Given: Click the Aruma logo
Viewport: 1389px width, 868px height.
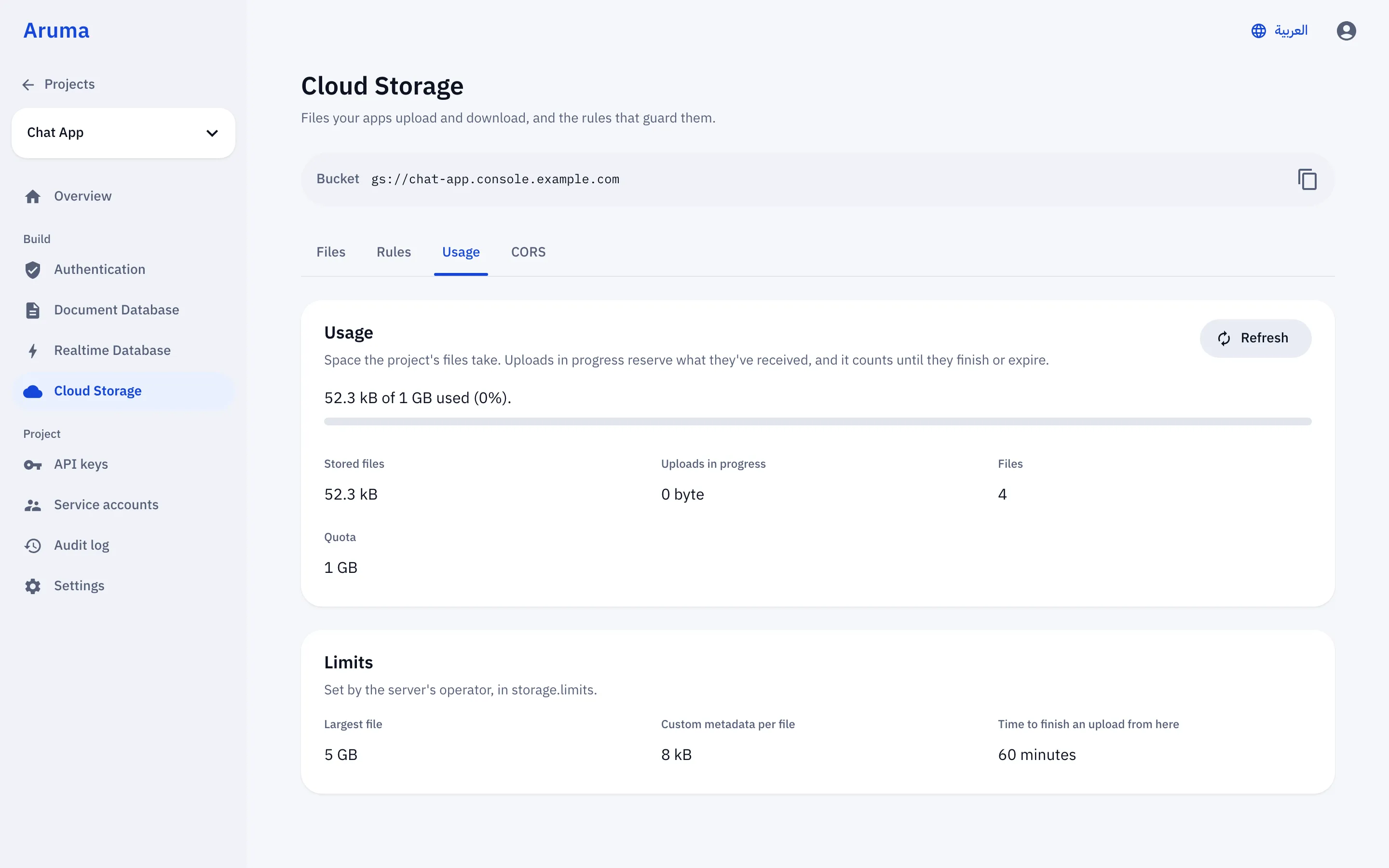Looking at the screenshot, I should tap(56, 30).
